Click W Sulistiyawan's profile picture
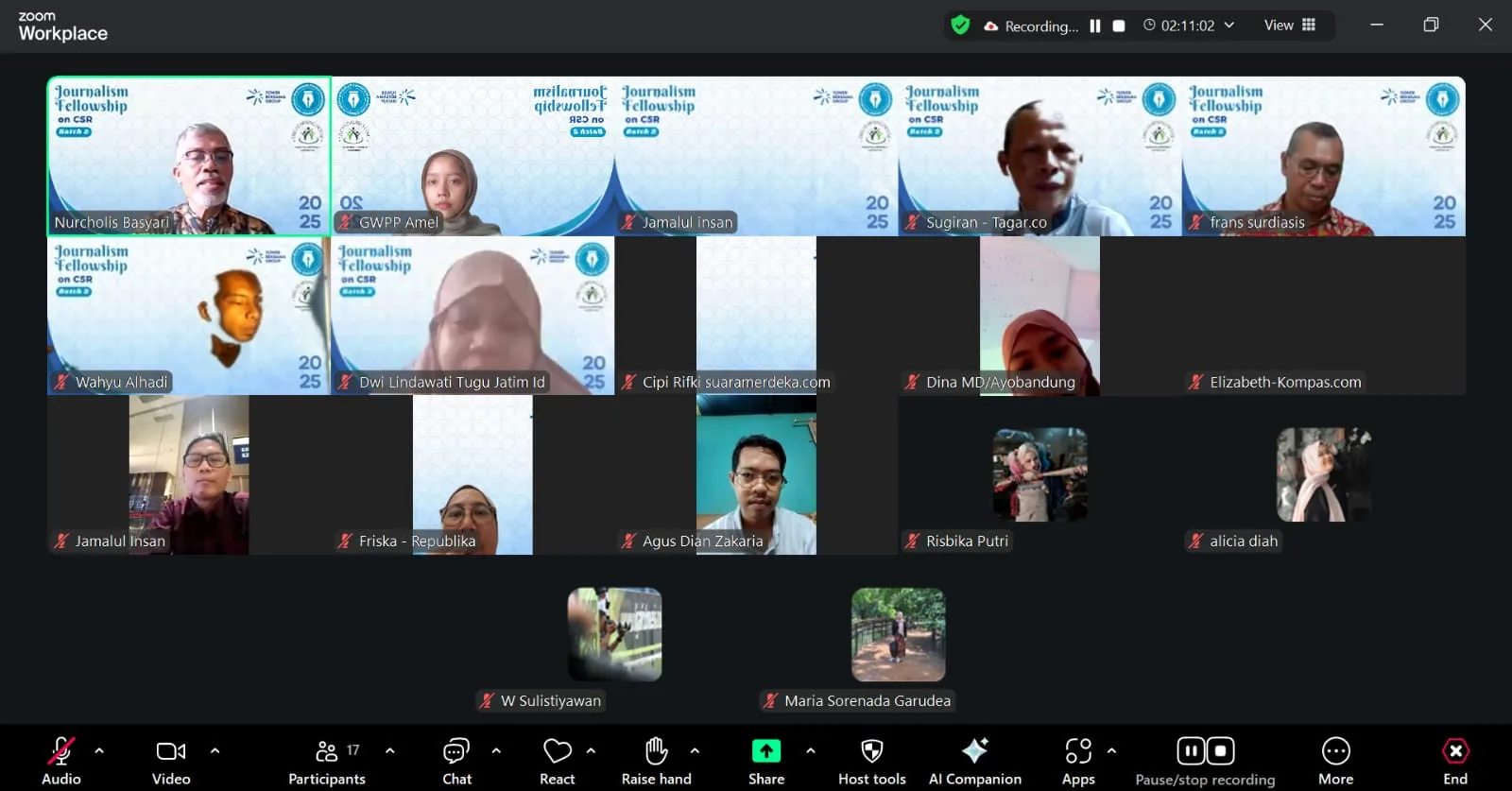Image resolution: width=1512 pixels, height=791 pixels. click(614, 634)
